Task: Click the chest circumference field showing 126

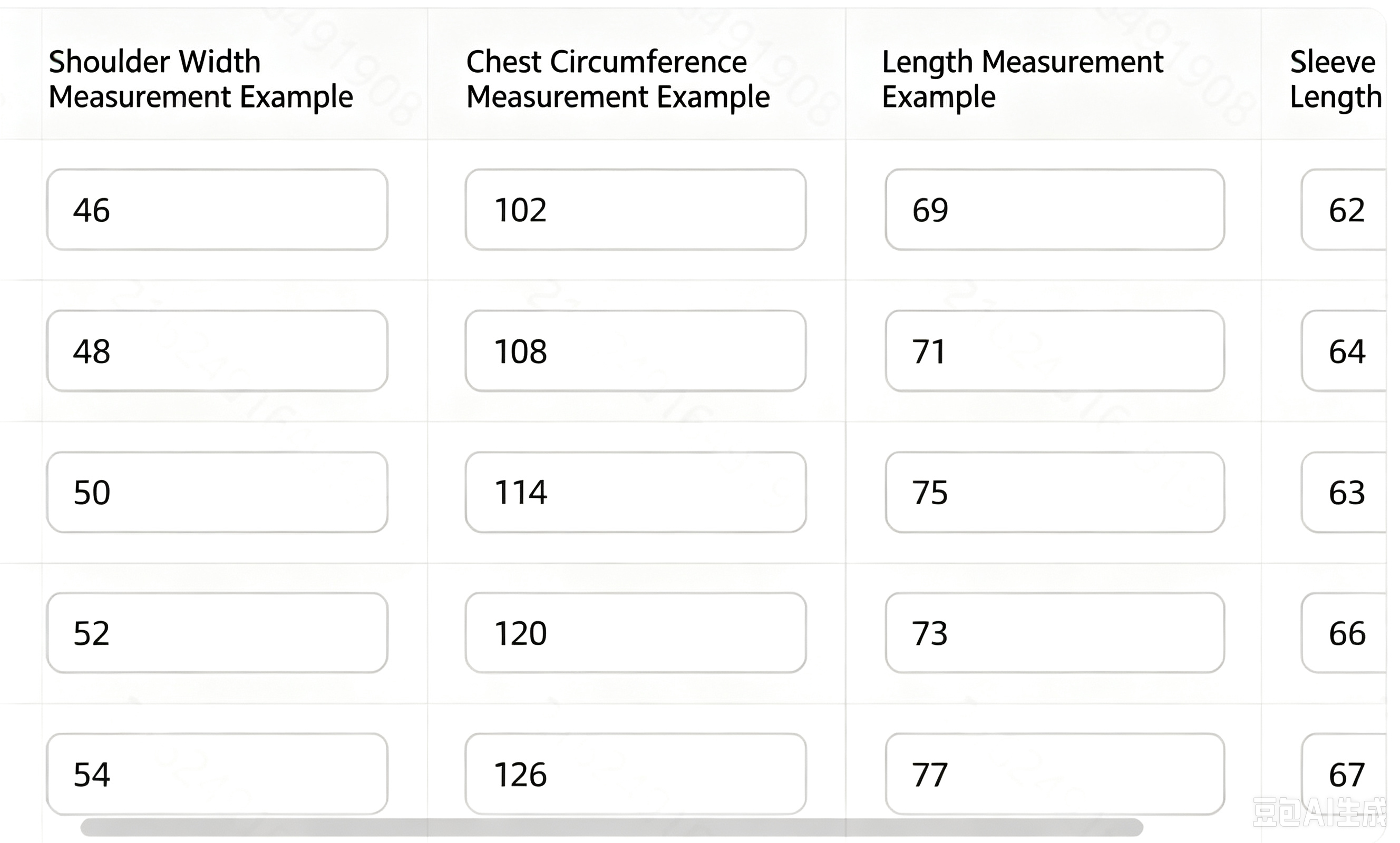Action: pyautogui.click(x=635, y=773)
